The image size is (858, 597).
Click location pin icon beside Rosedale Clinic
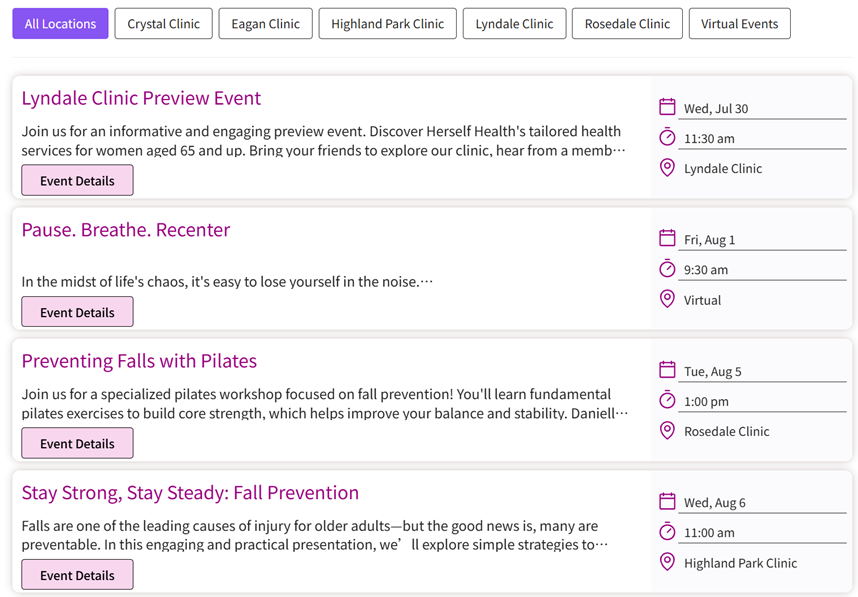[x=667, y=431]
